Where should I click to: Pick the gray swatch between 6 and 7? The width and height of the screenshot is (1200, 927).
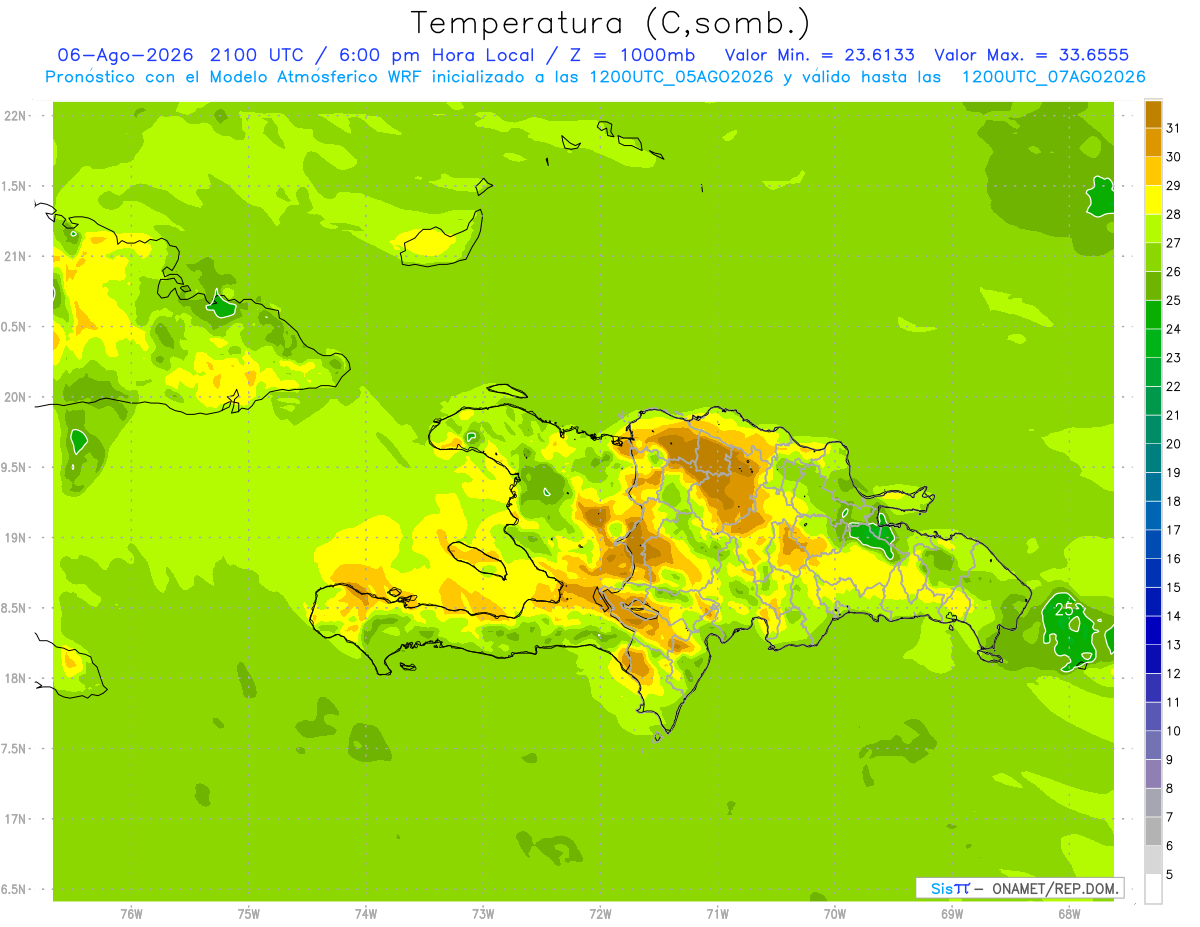pyautogui.click(x=1153, y=831)
